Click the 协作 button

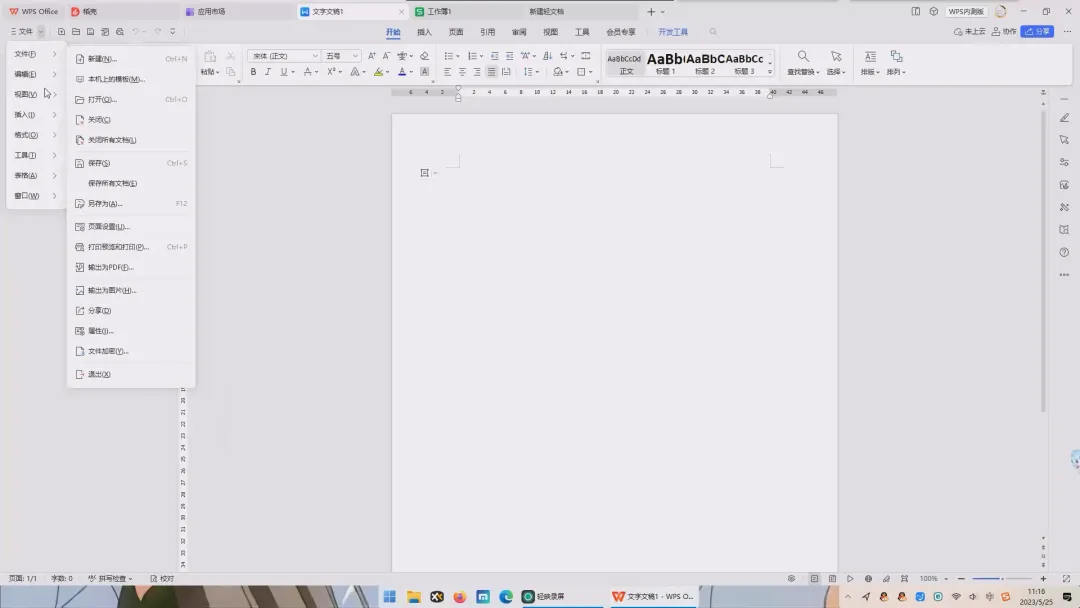click(1004, 32)
